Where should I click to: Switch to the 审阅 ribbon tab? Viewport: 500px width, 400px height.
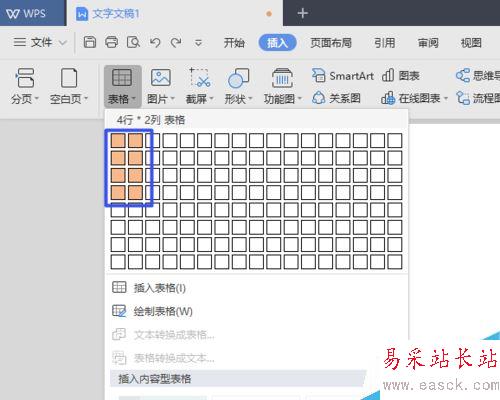[x=428, y=43]
